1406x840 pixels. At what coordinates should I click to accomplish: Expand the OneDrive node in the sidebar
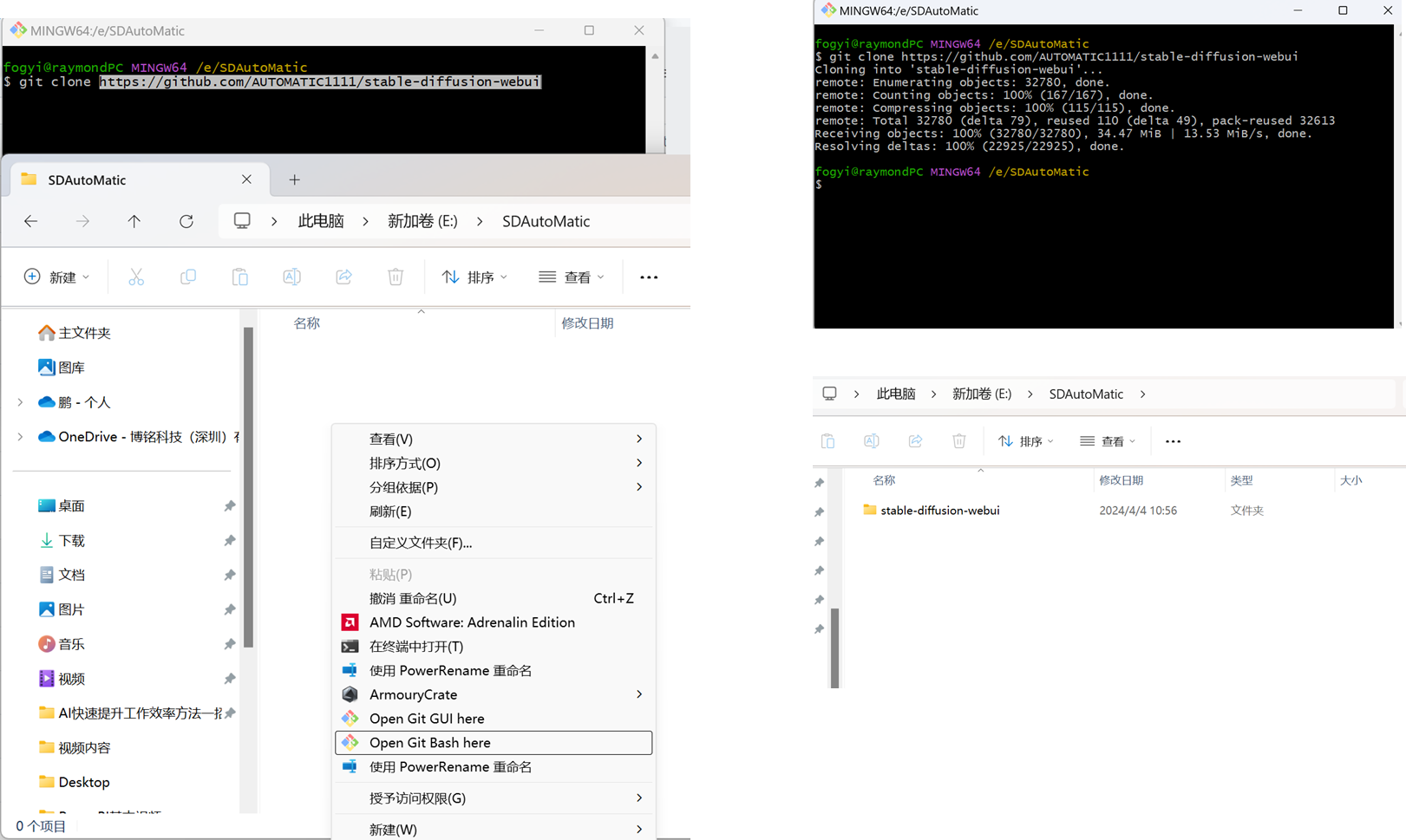point(19,436)
